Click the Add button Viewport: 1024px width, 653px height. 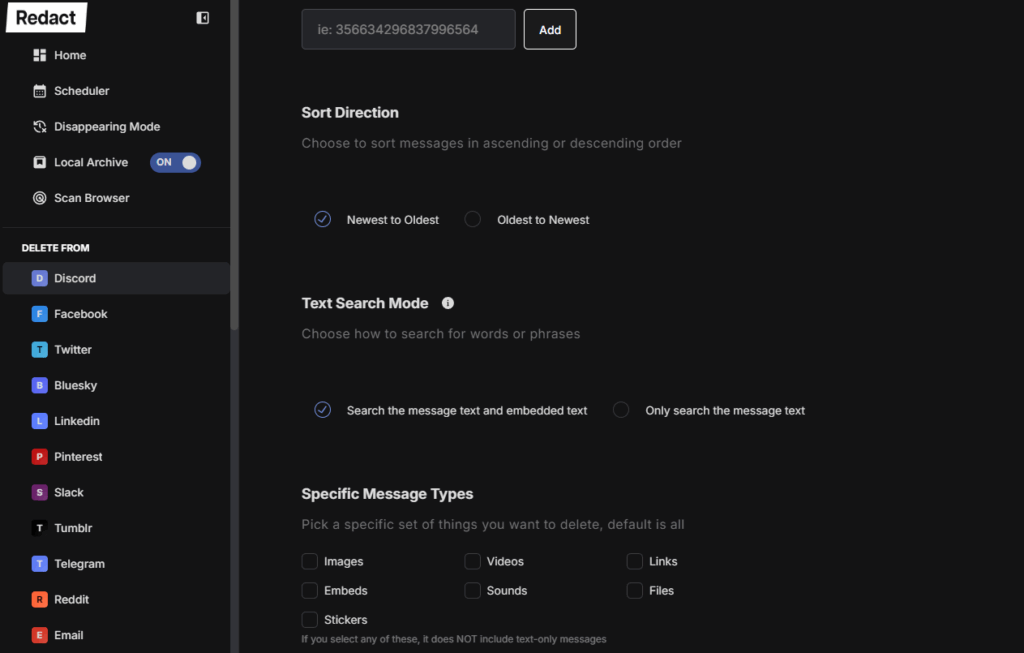(550, 30)
